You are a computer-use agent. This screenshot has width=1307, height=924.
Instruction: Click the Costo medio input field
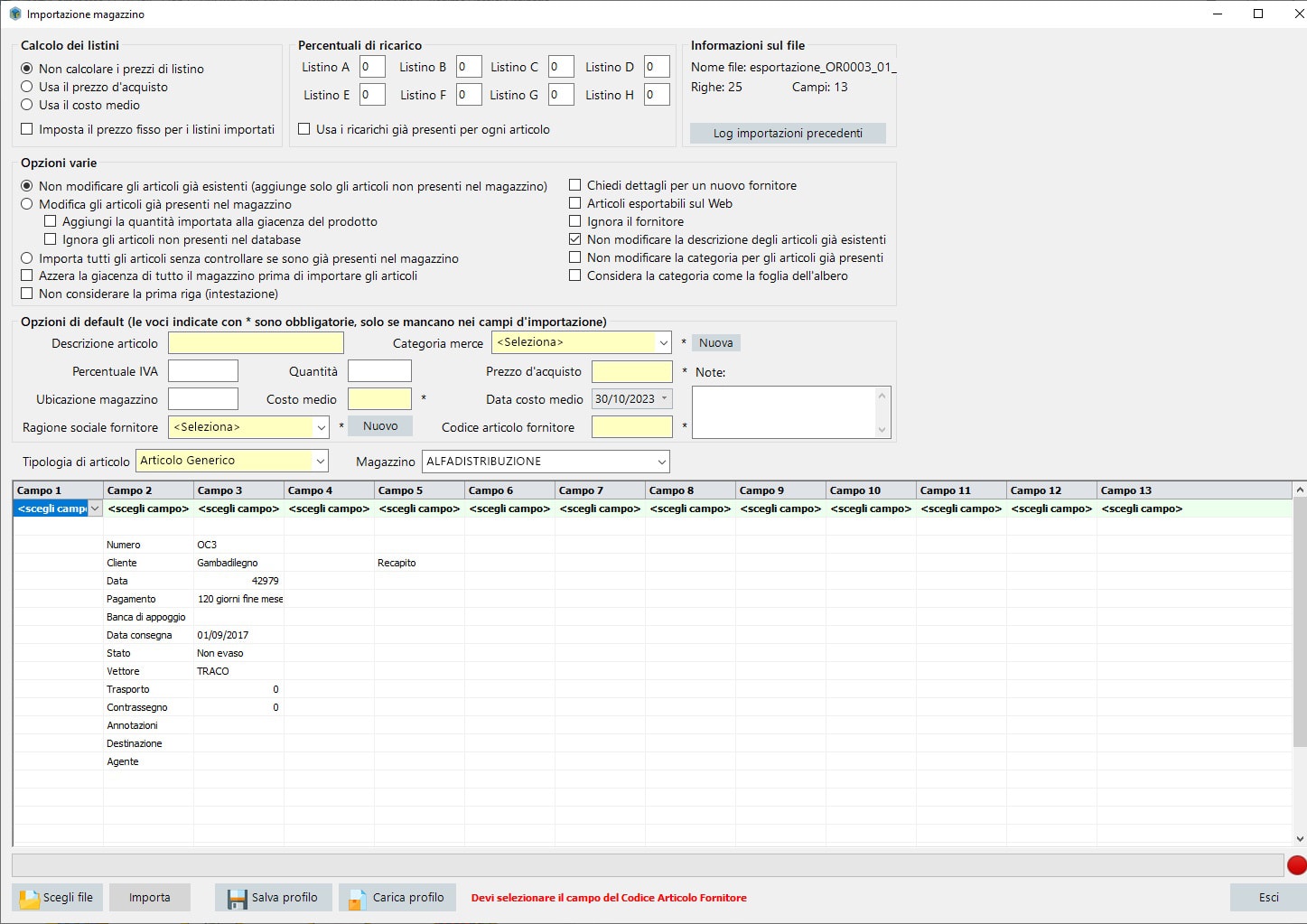[379, 399]
